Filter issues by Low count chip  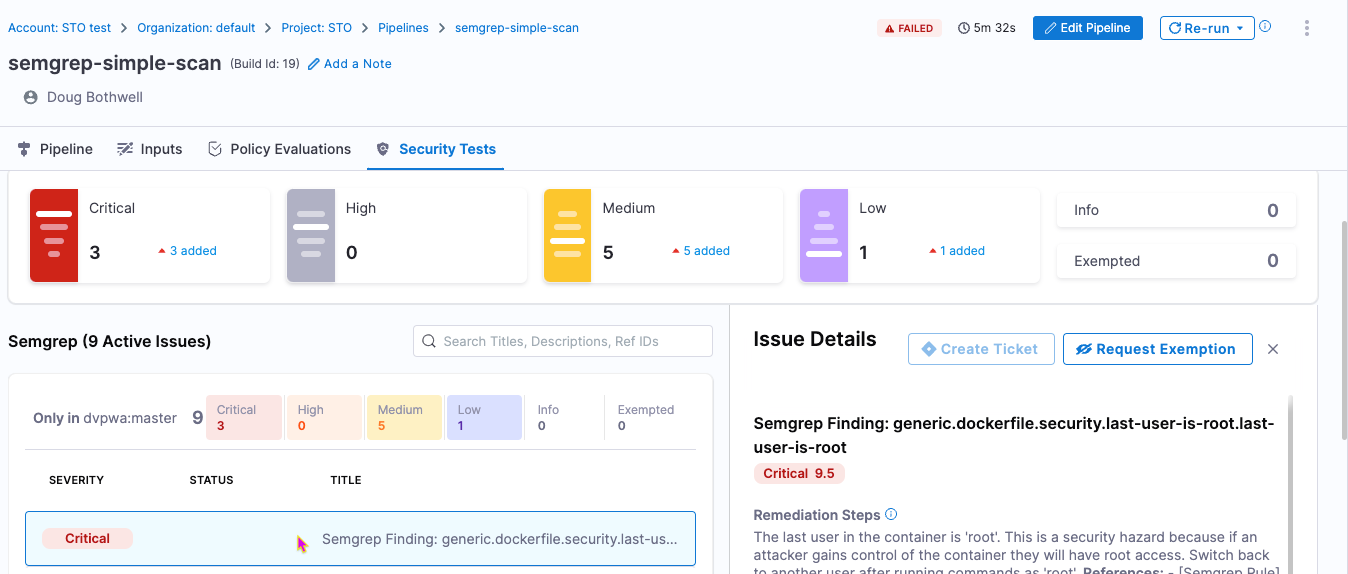coord(484,417)
